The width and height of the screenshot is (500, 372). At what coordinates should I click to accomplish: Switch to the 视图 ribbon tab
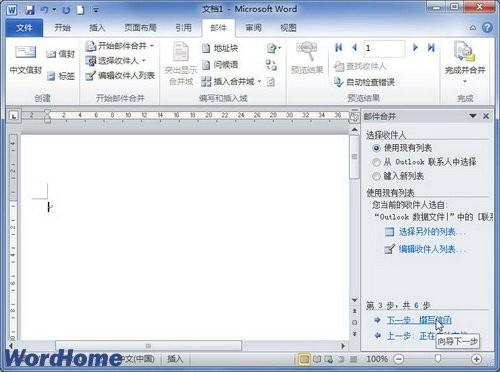288,28
